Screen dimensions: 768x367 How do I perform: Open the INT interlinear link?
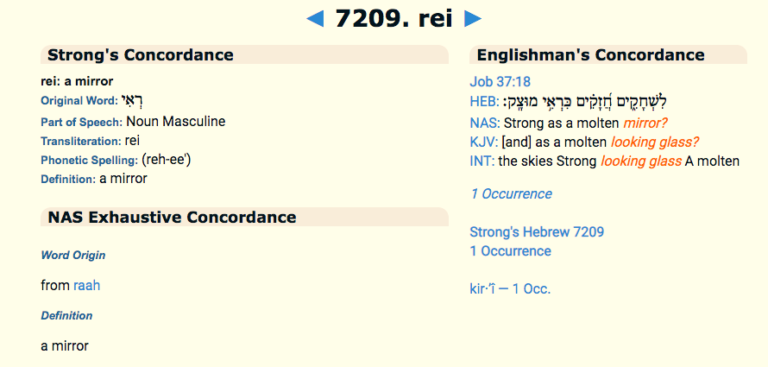point(479,161)
